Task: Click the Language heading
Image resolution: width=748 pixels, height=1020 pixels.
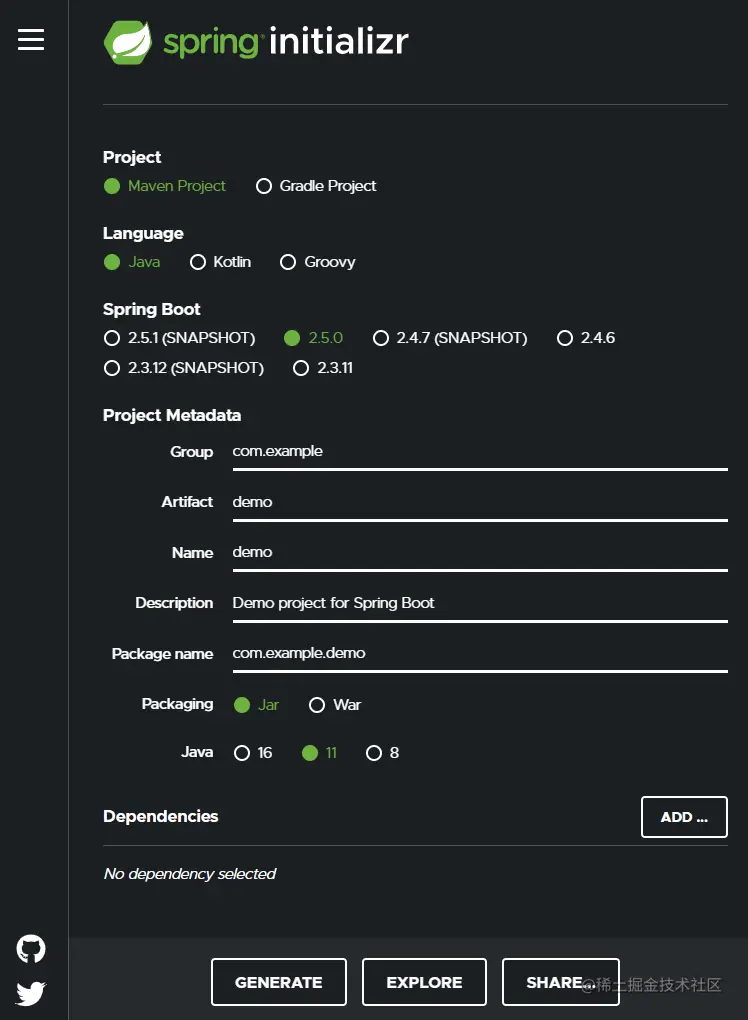Action: (143, 233)
